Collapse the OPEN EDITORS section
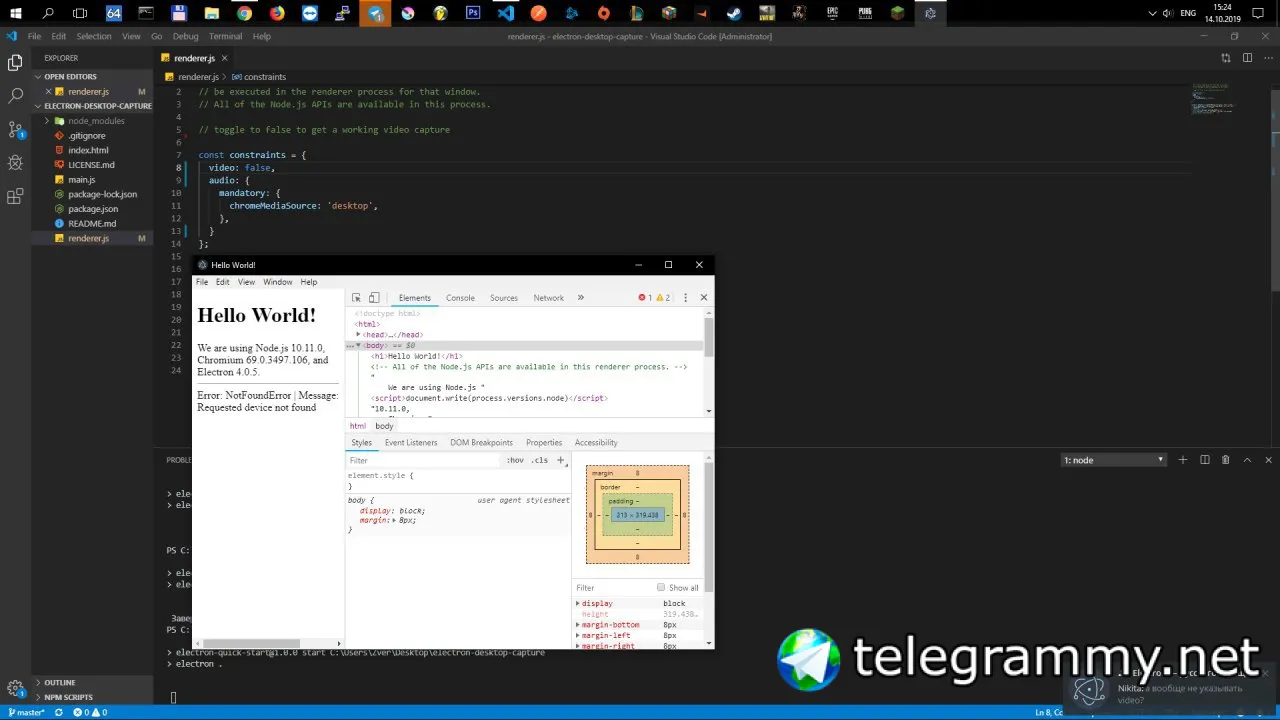1280x720 pixels. tap(39, 77)
